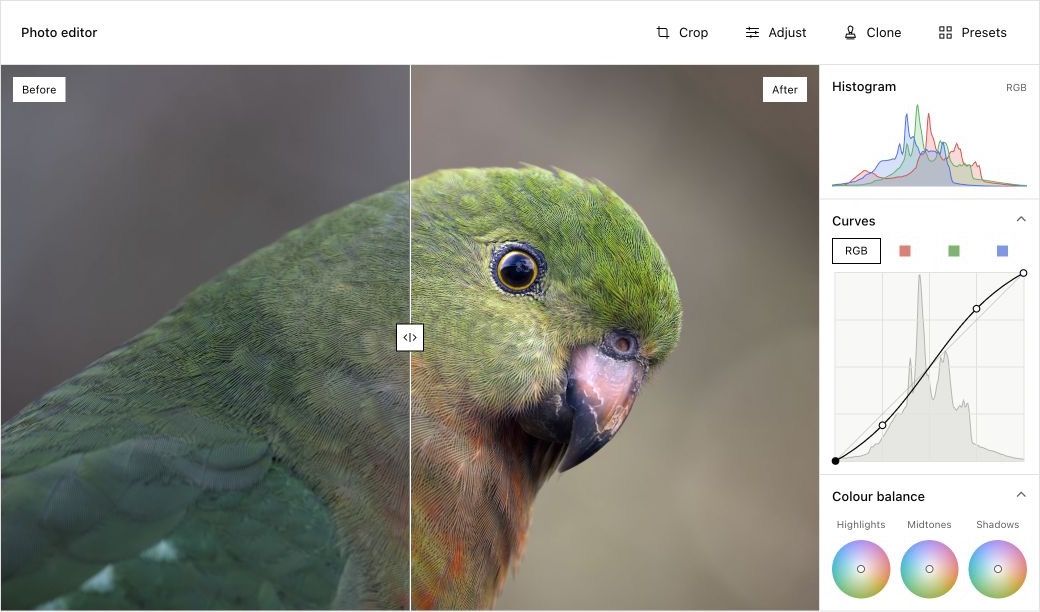
Task: Click the Midtones label
Action: pos(929,524)
